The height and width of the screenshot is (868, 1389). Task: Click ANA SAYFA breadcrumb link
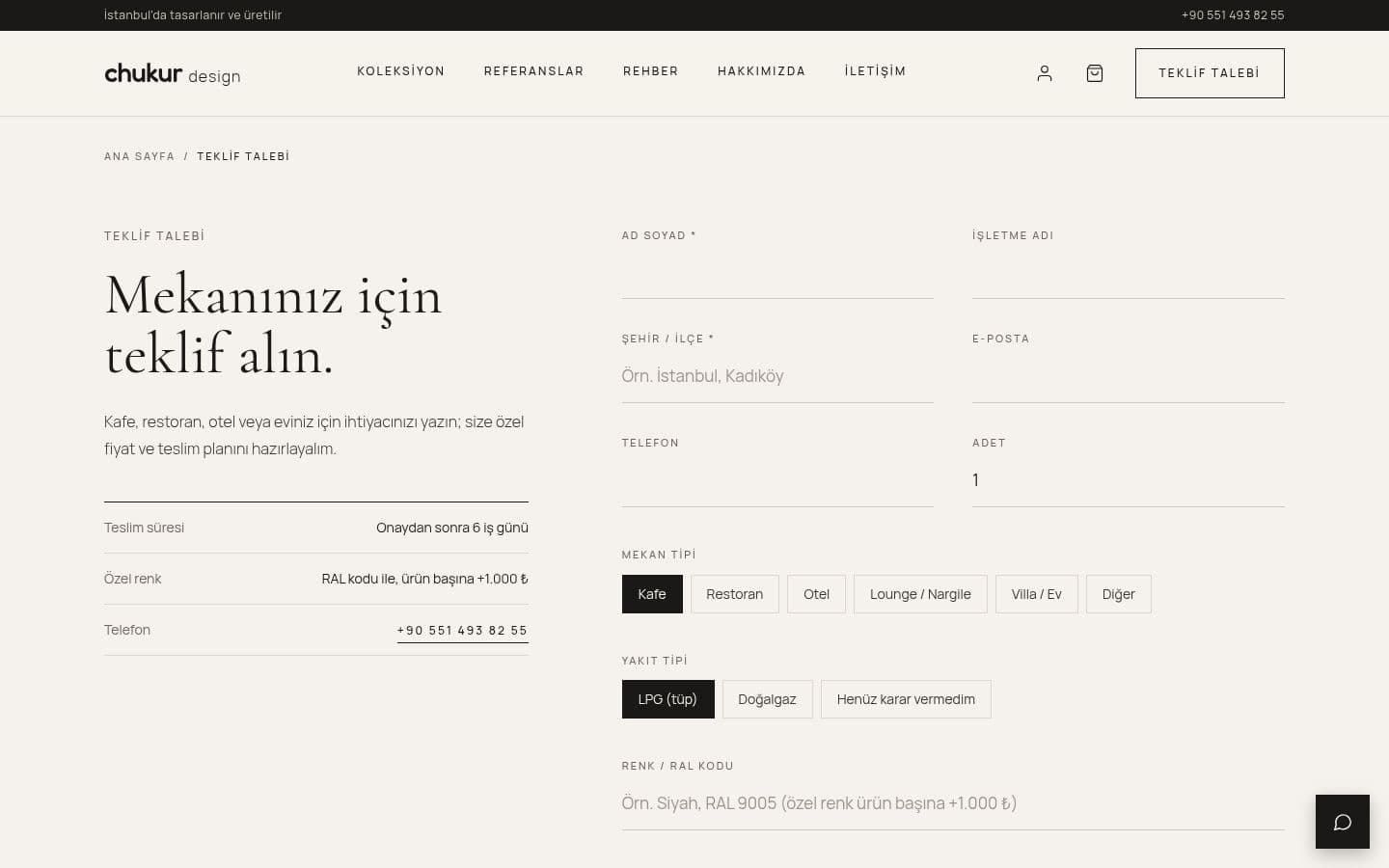point(140,156)
